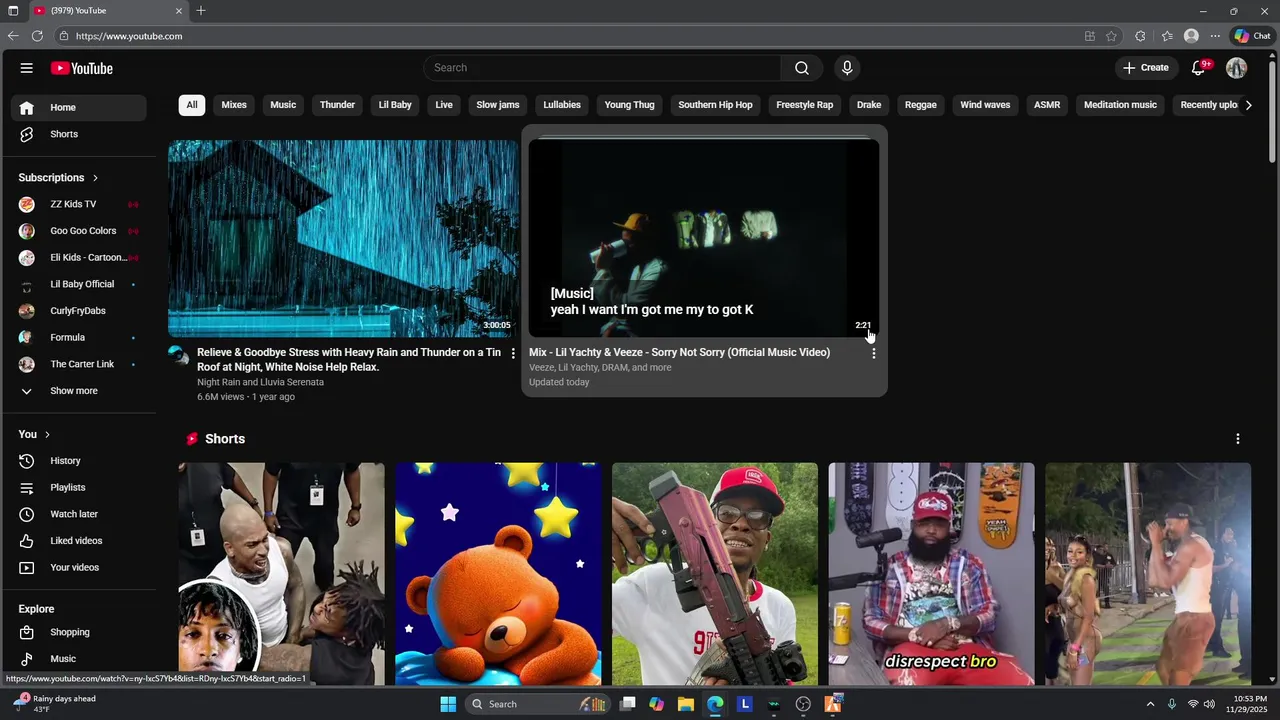
Task: Select the Slow jams filter chip
Action: [498, 105]
